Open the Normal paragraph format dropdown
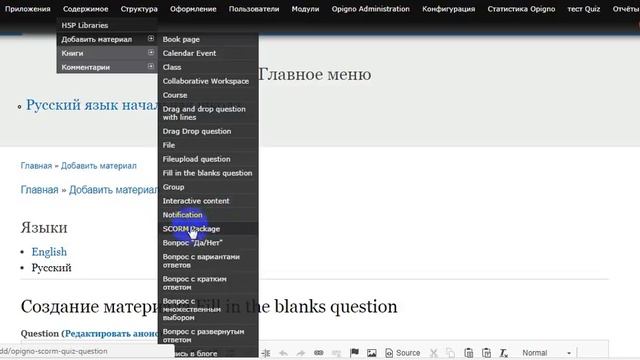 coord(546,353)
